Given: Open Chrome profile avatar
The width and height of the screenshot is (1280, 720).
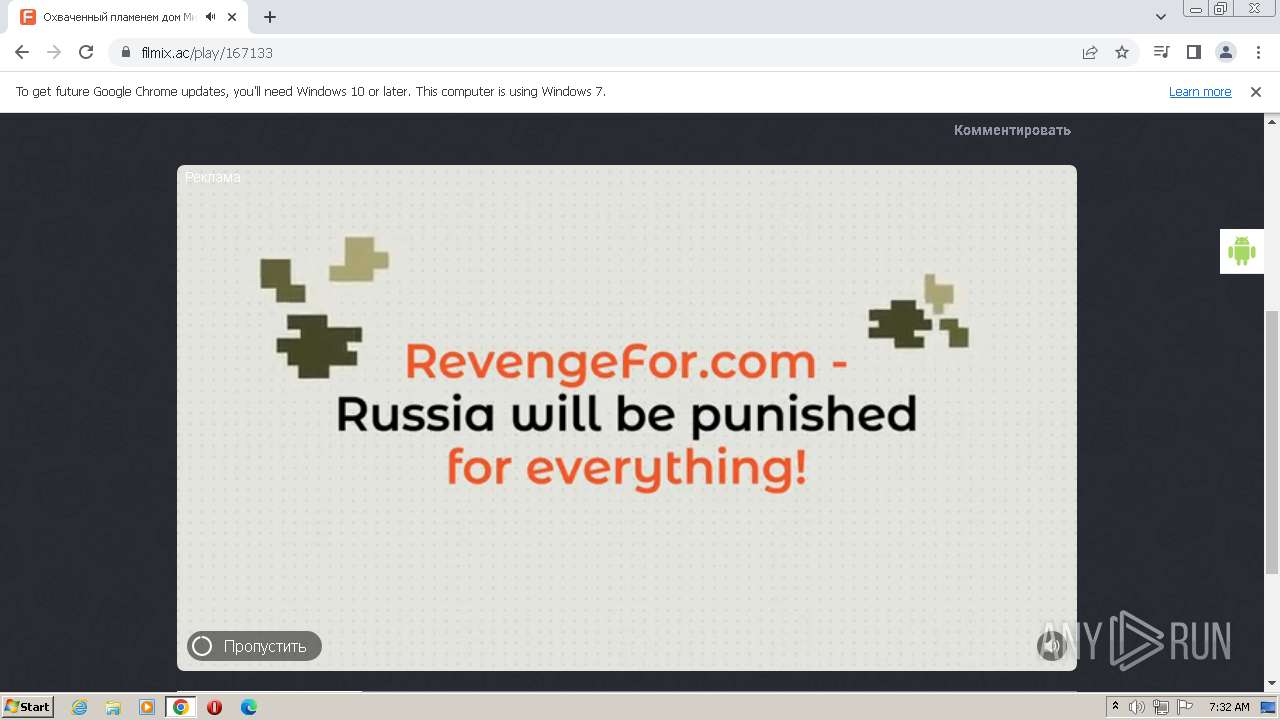Looking at the screenshot, I should [x=1225, y=52].
